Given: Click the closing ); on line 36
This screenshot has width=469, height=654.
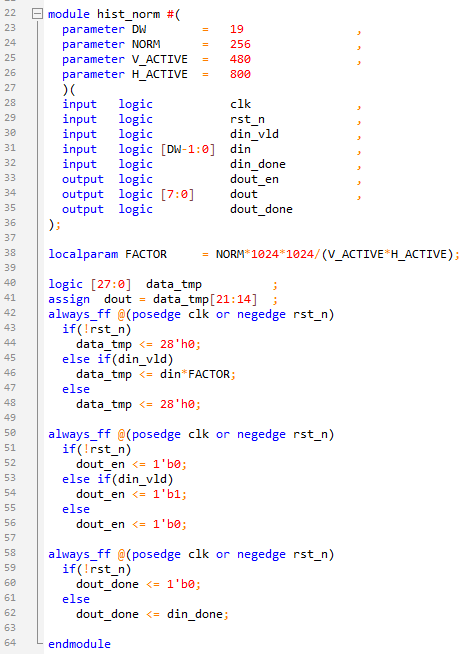Looking at the screenshot, I should click(55, 225).
